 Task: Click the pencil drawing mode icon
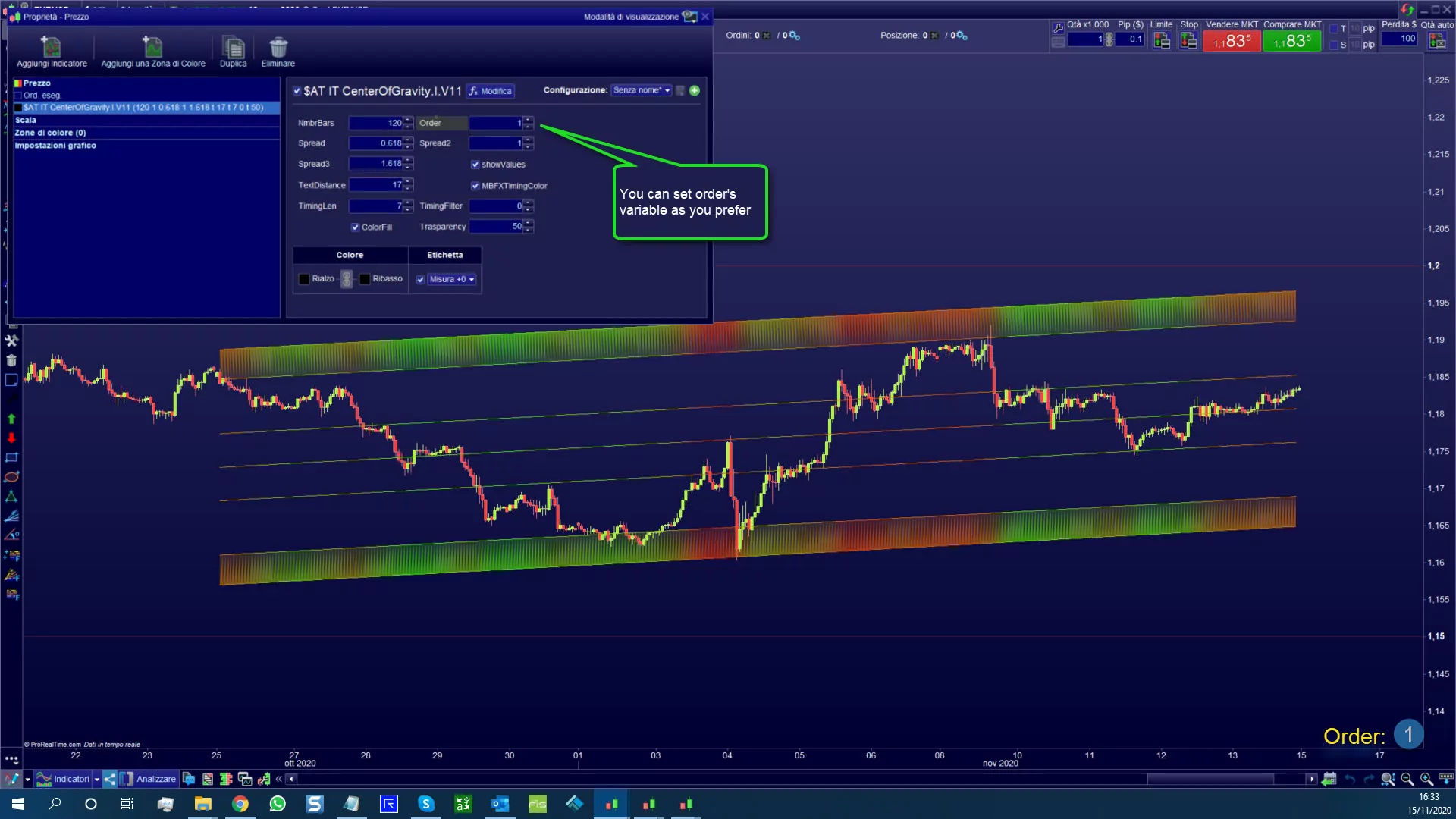11,779
